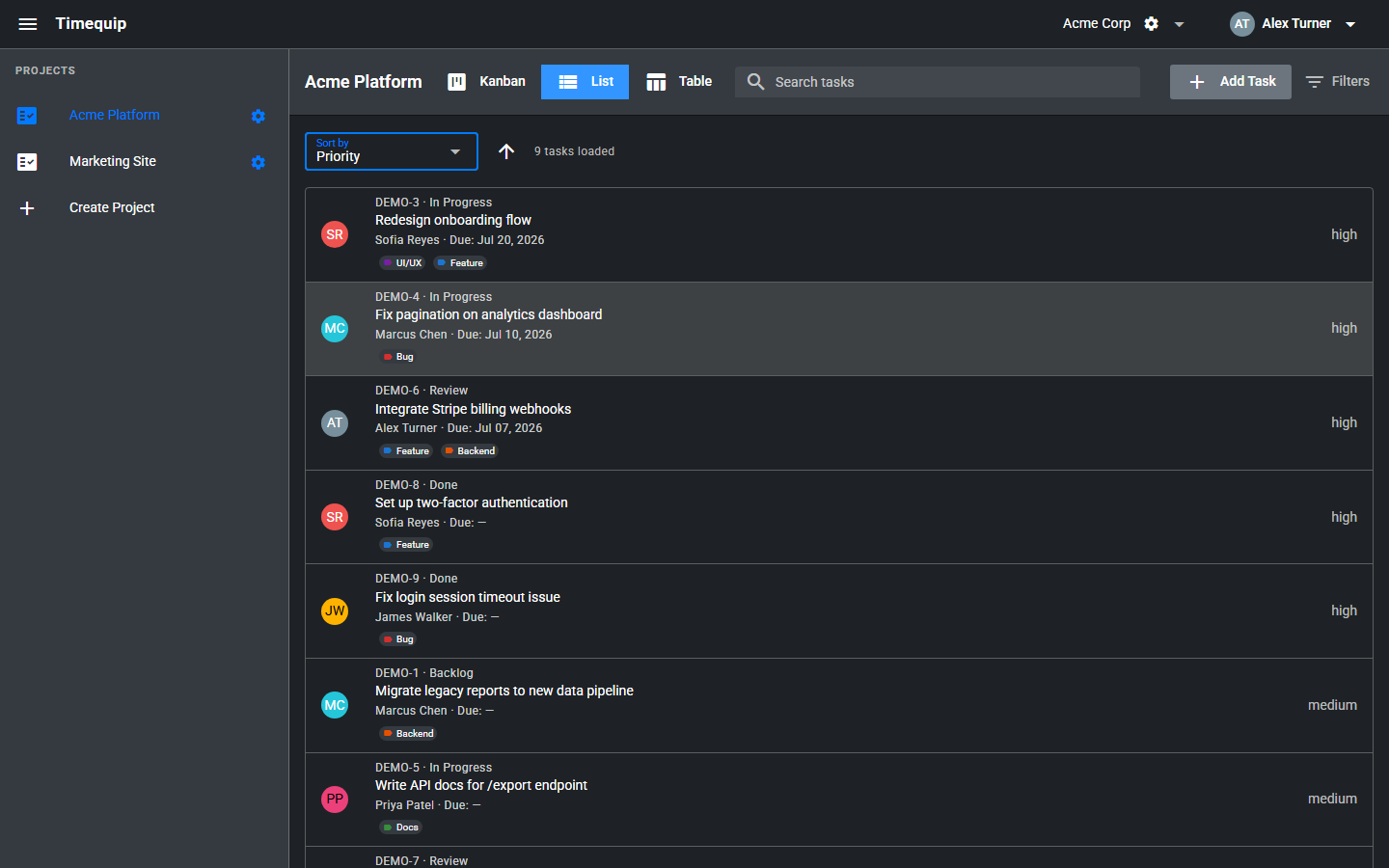The height and width of the screenshot is (868, 1389).
Task: Open the Sort by Priority dropdown
Action: coord(392,151)
